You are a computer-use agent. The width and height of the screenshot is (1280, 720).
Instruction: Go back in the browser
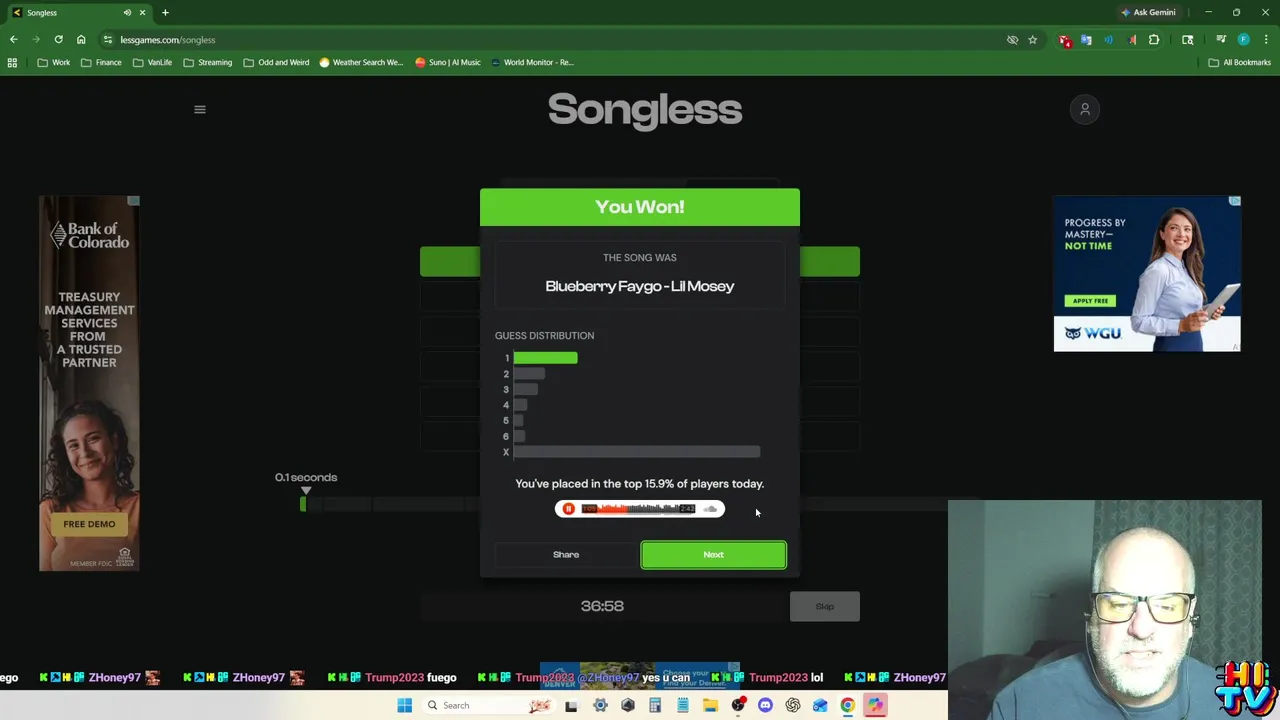(x=14, y=40)
